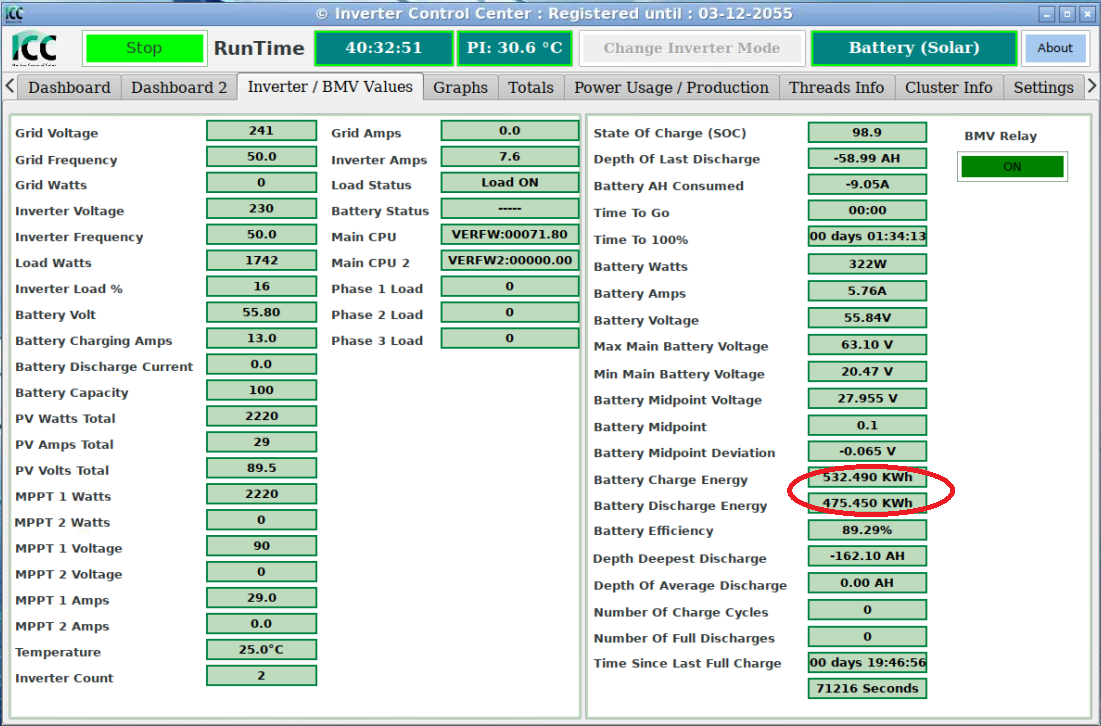Toggle the BMV Relay ON switch
The width and height of the screenshot is (1101, 726).
tap(1012, 167)
